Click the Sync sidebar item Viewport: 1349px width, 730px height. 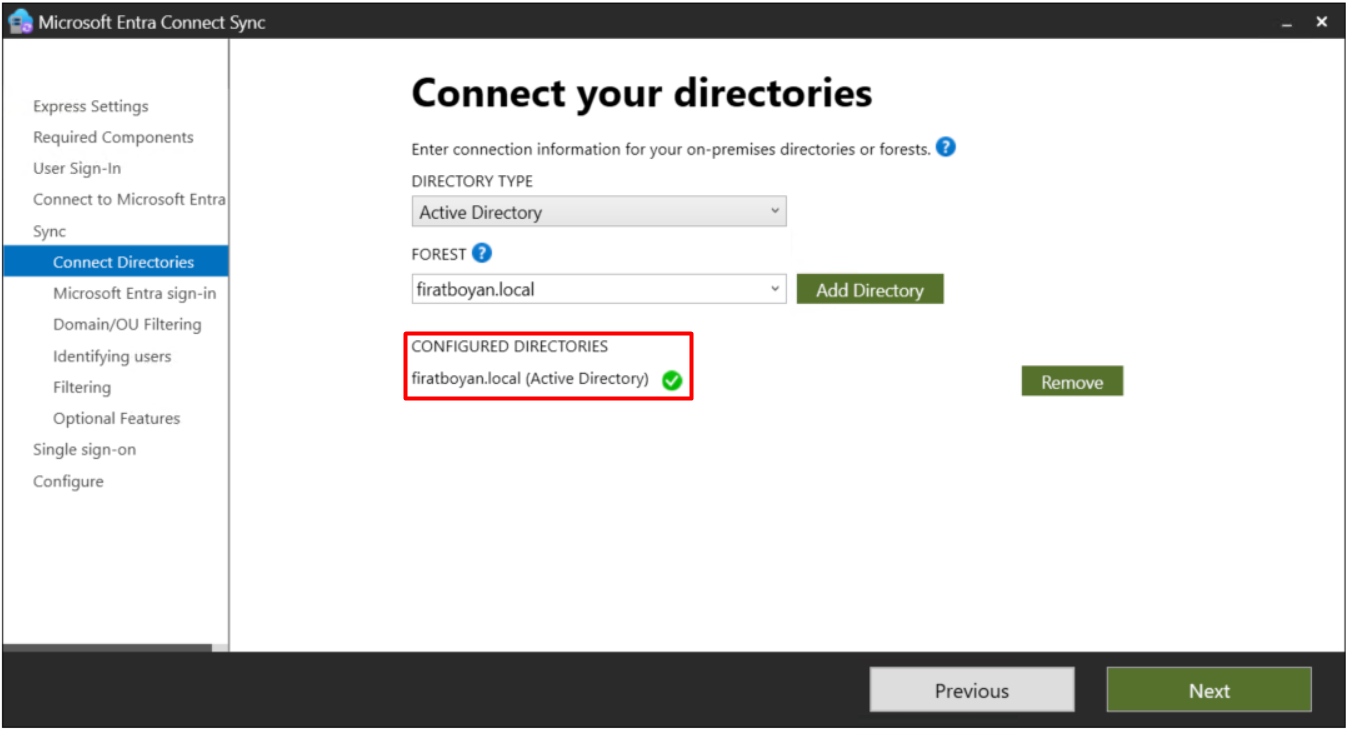click(49, 231)
